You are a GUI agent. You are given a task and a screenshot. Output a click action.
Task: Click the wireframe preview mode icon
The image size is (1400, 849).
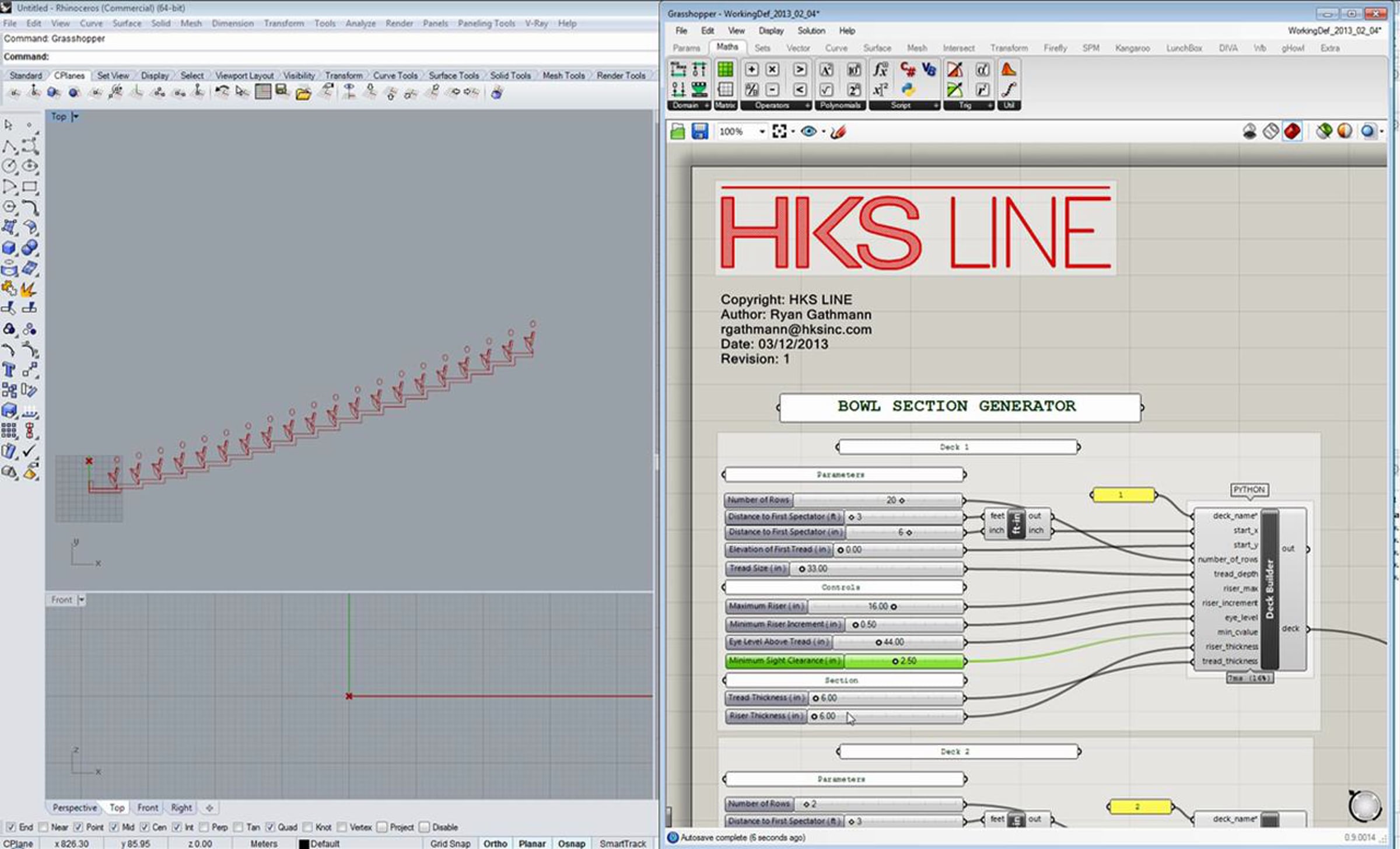pos(1270,131)
